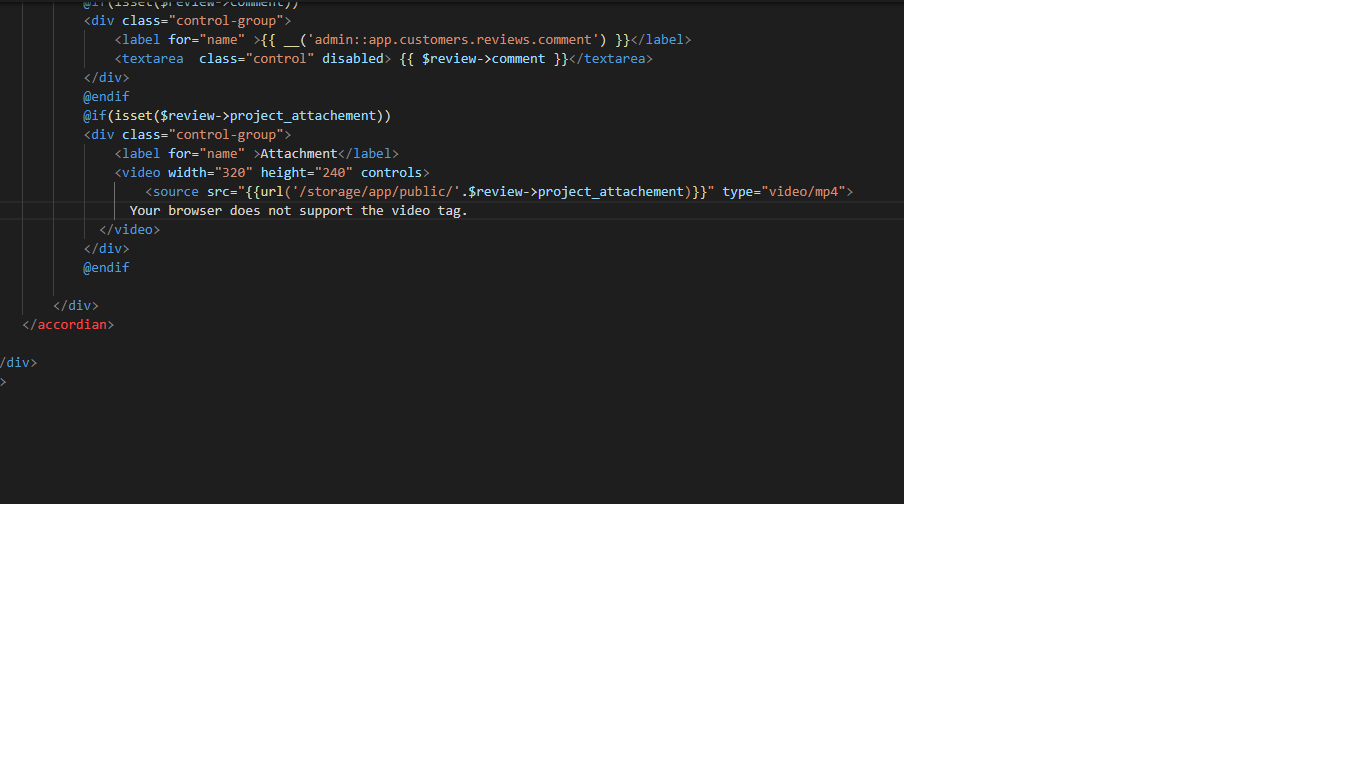Click the source tag name

coord(176,192)
